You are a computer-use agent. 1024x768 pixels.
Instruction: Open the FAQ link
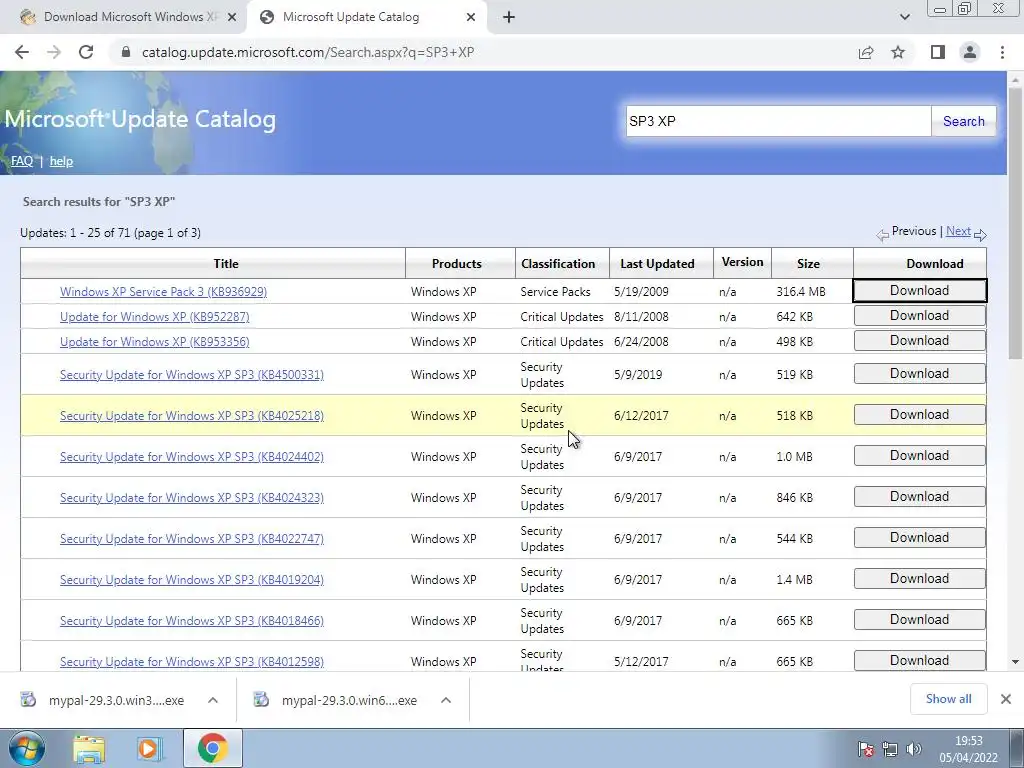(x=22, y=161)
